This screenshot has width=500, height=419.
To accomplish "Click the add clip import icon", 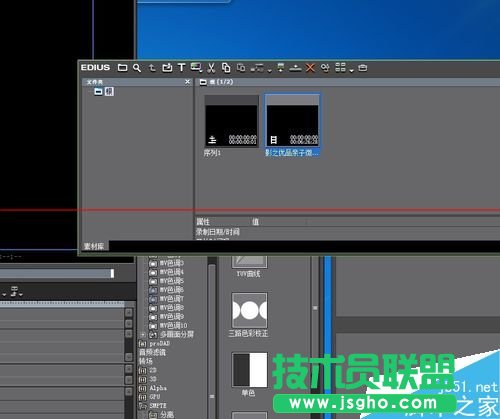I will (x=167, y=68).
